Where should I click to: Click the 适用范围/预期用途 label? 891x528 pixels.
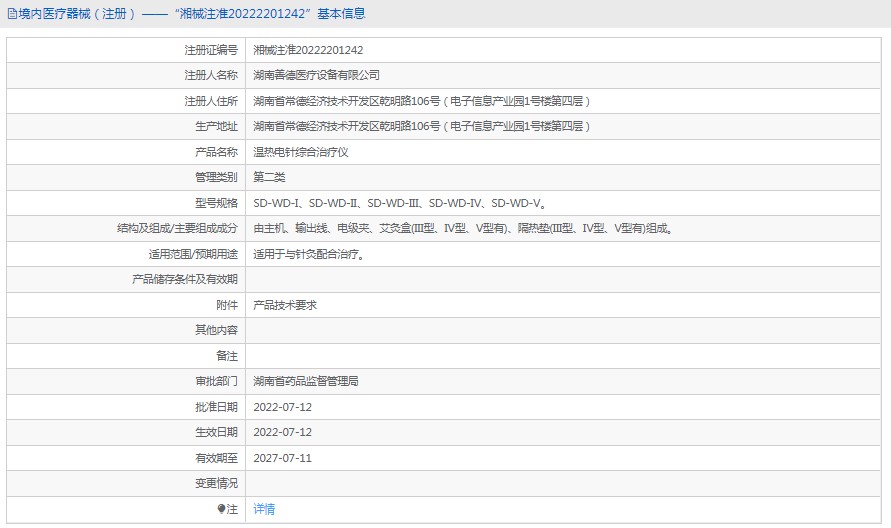point(193,254)
